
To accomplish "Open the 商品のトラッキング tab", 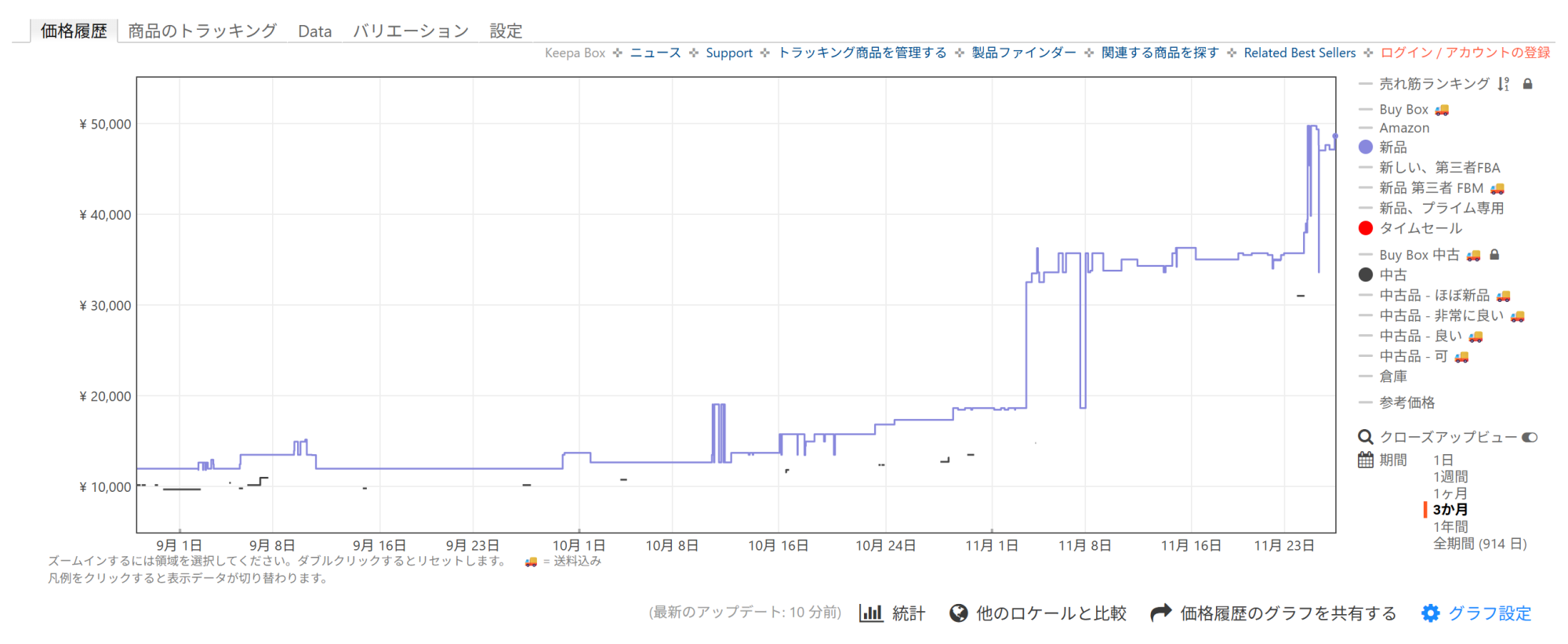I will (202, 31).
